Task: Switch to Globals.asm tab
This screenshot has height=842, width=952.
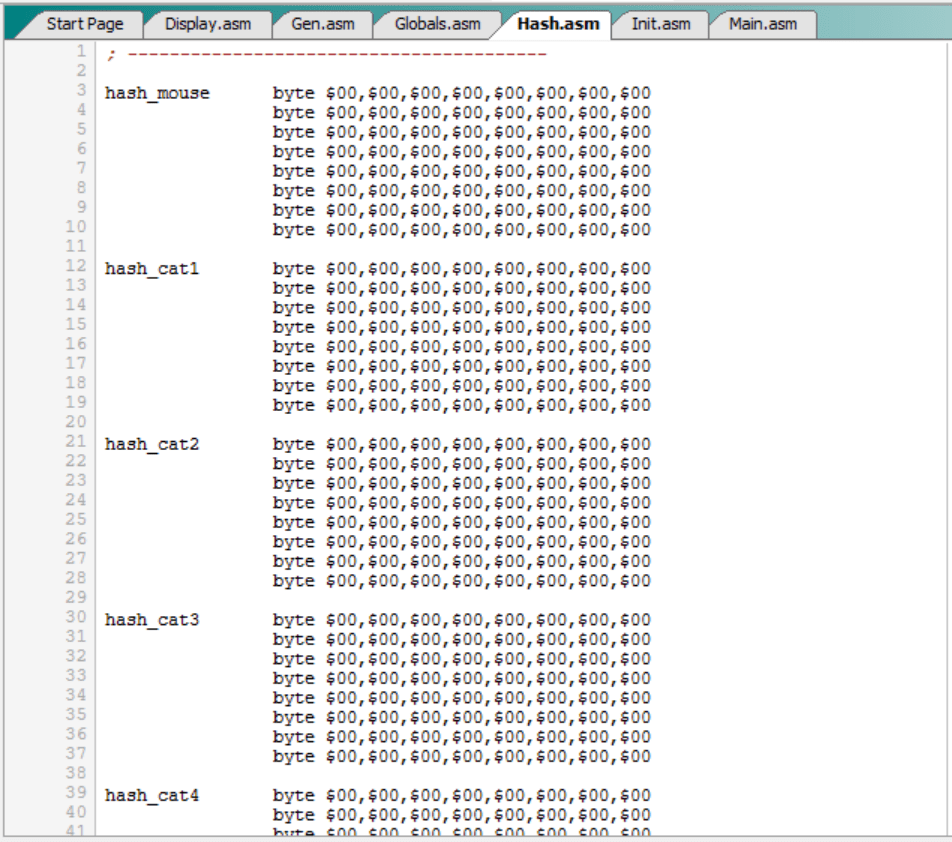Action: tap(437, 24)
